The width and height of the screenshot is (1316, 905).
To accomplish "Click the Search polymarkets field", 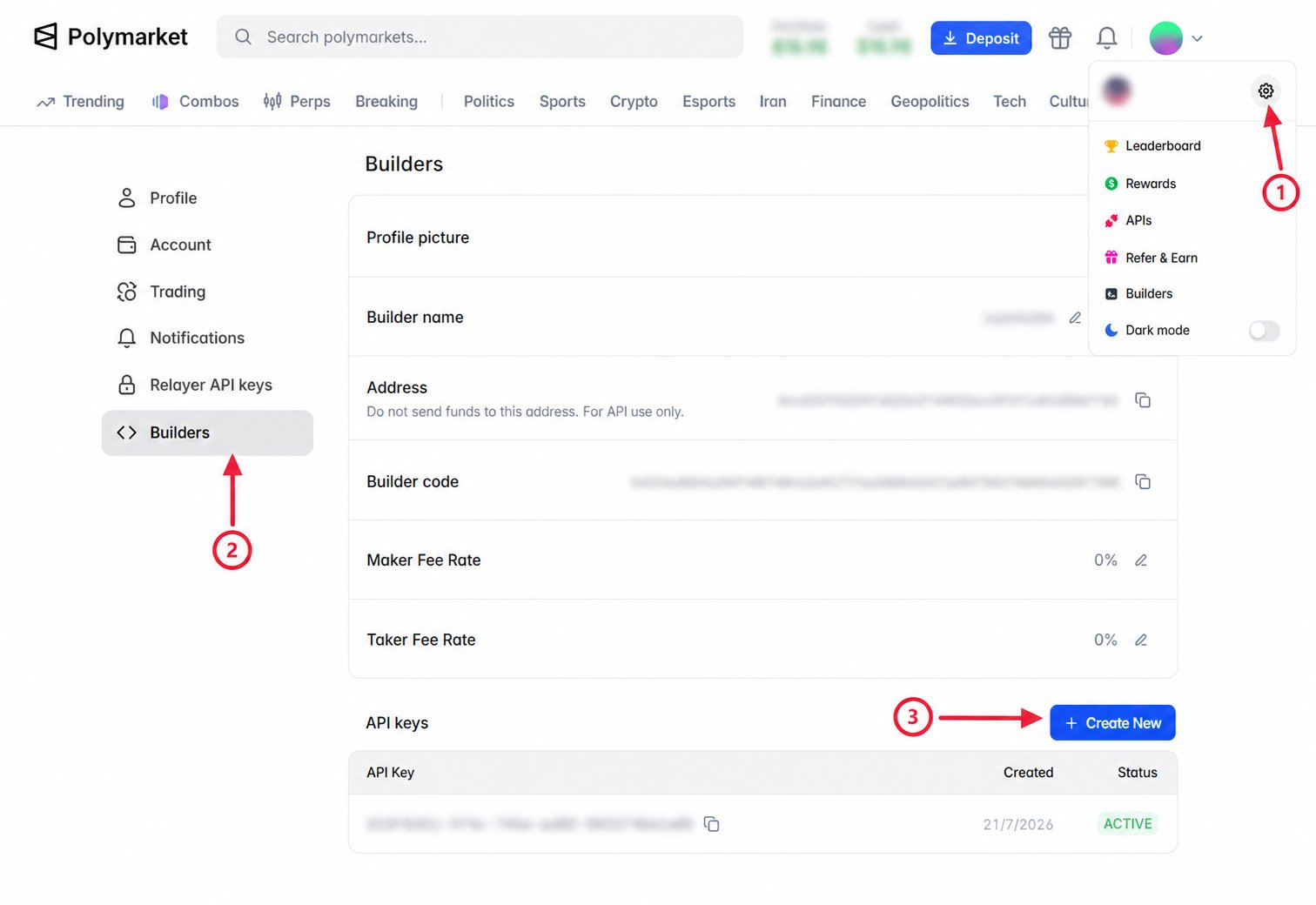I will [x=480, y=37].
